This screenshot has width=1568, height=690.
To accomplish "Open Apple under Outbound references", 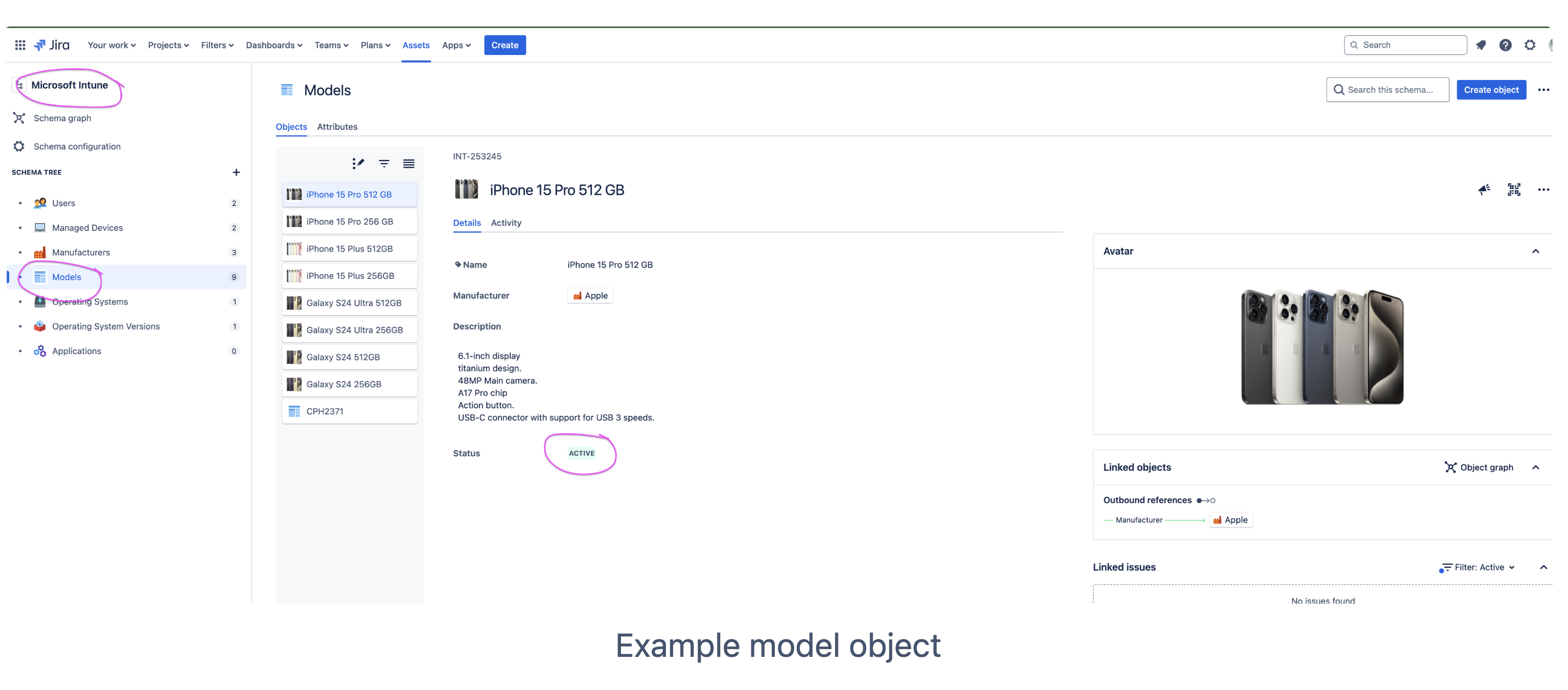I will tap(1231, 519).
